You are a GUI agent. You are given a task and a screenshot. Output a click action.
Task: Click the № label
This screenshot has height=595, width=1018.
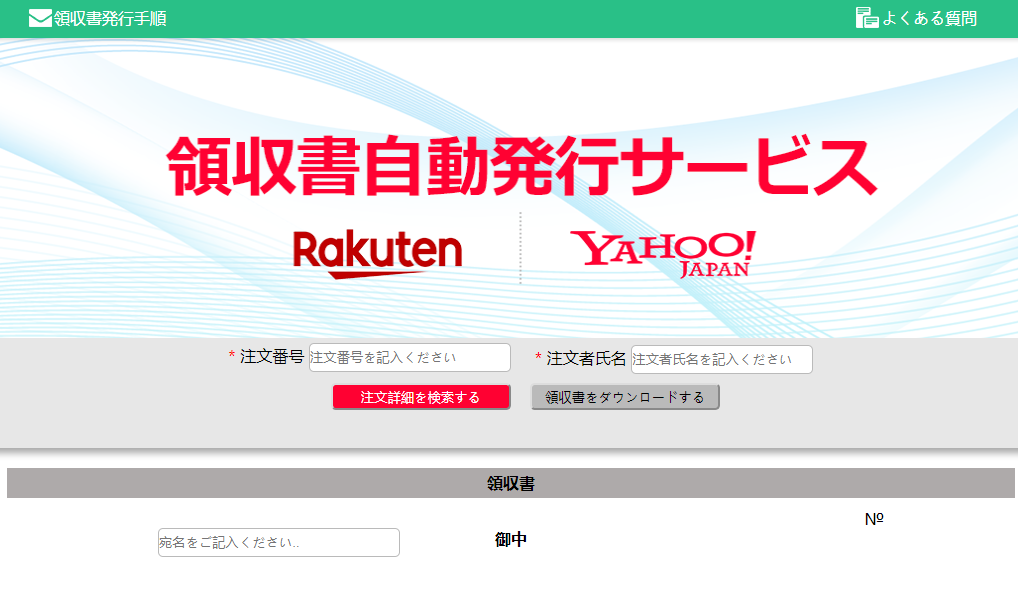pos(874,519)
